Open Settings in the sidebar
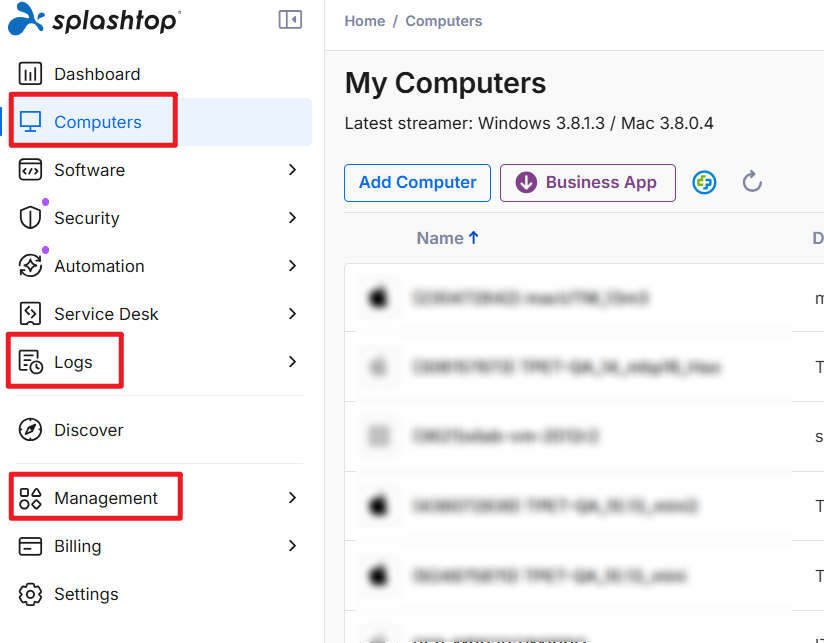Screen dimensions: 824x643 coord(86,594)
